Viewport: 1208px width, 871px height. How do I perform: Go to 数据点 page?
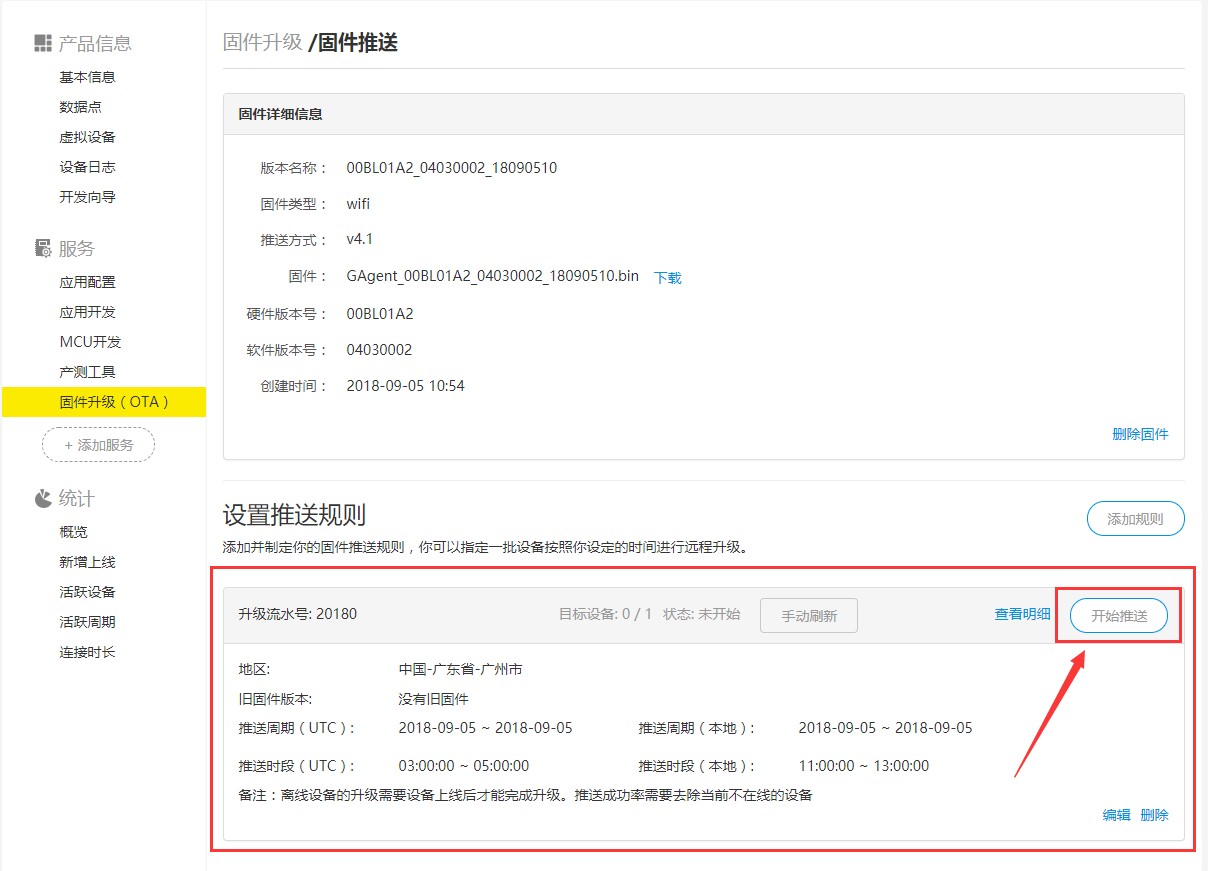(x=80, y=107)
